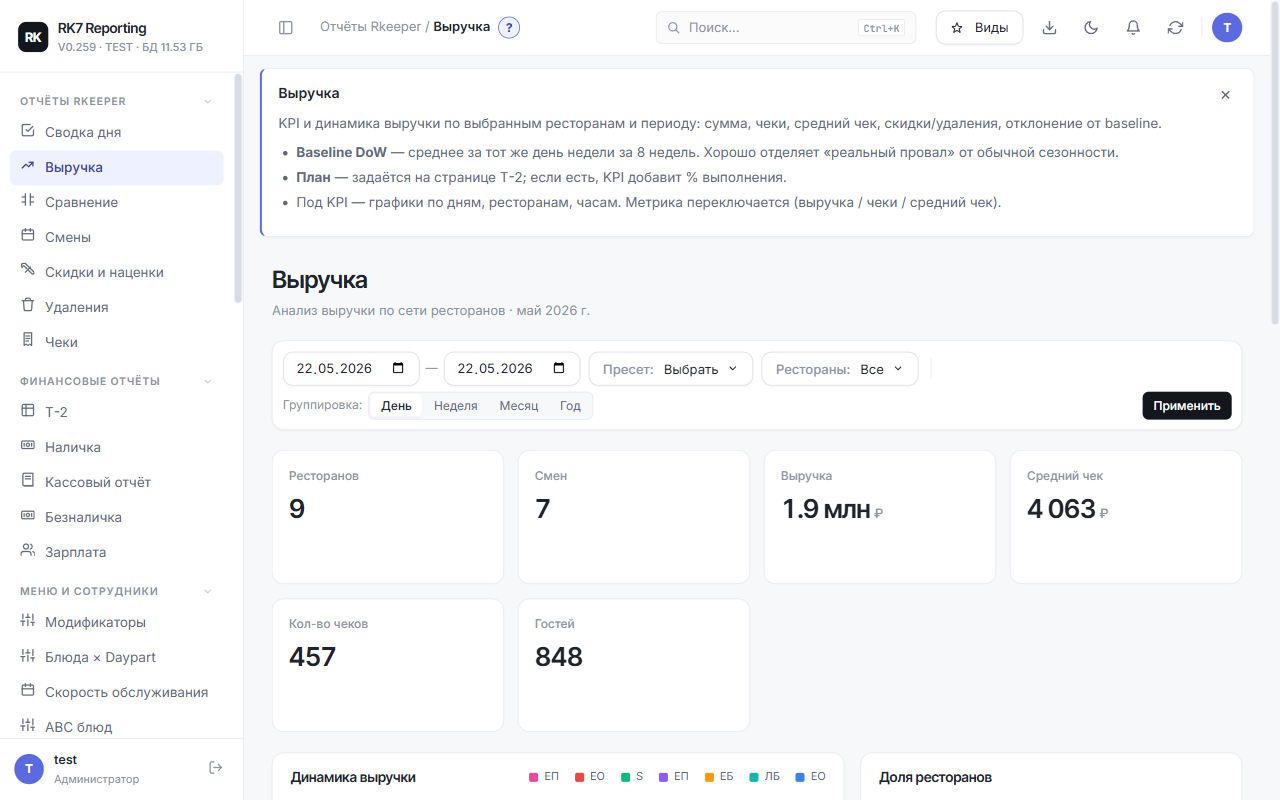The height and width of the screenshot is (800, 1280).
Task: Open Скорость обслуживания page
Action: tap(117, 692)
